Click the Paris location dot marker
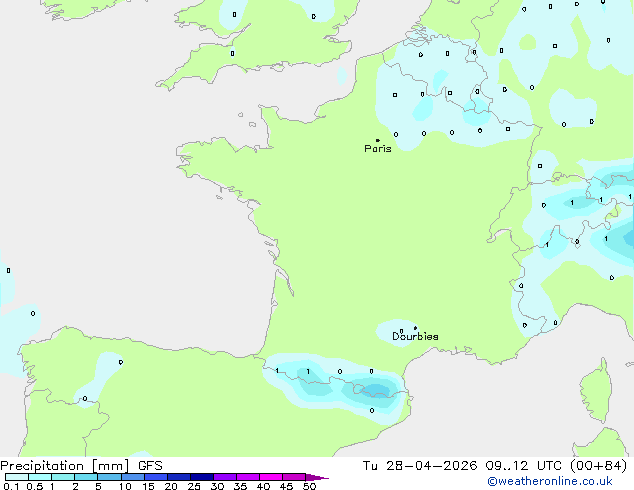The width and height of the screenshot is (634, 490). pos(378,140)
